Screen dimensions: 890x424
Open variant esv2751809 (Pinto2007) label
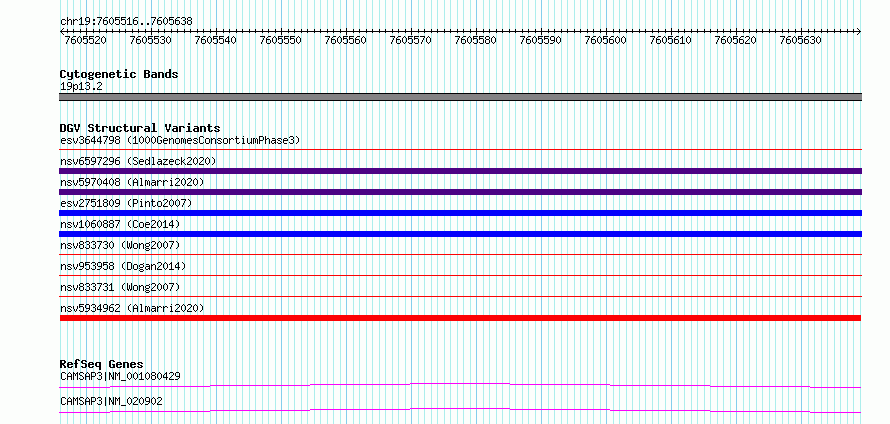(x=126, y=203)
